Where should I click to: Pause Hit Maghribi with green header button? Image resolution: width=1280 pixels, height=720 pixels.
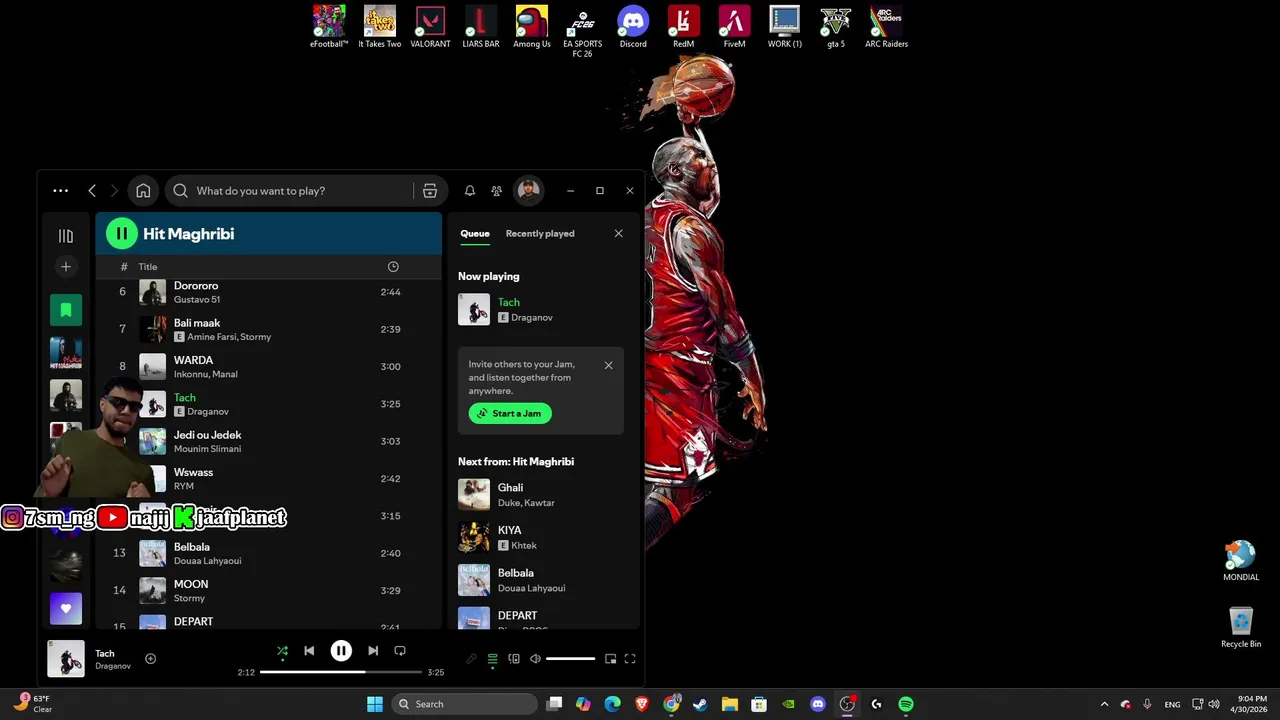pos(121,234)
